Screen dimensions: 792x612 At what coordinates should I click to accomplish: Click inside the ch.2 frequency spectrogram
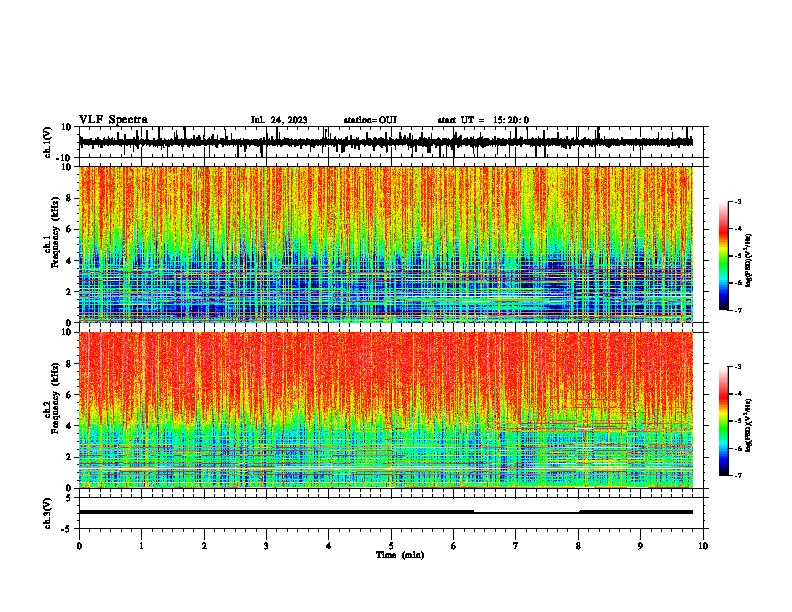tap(385, 410)
